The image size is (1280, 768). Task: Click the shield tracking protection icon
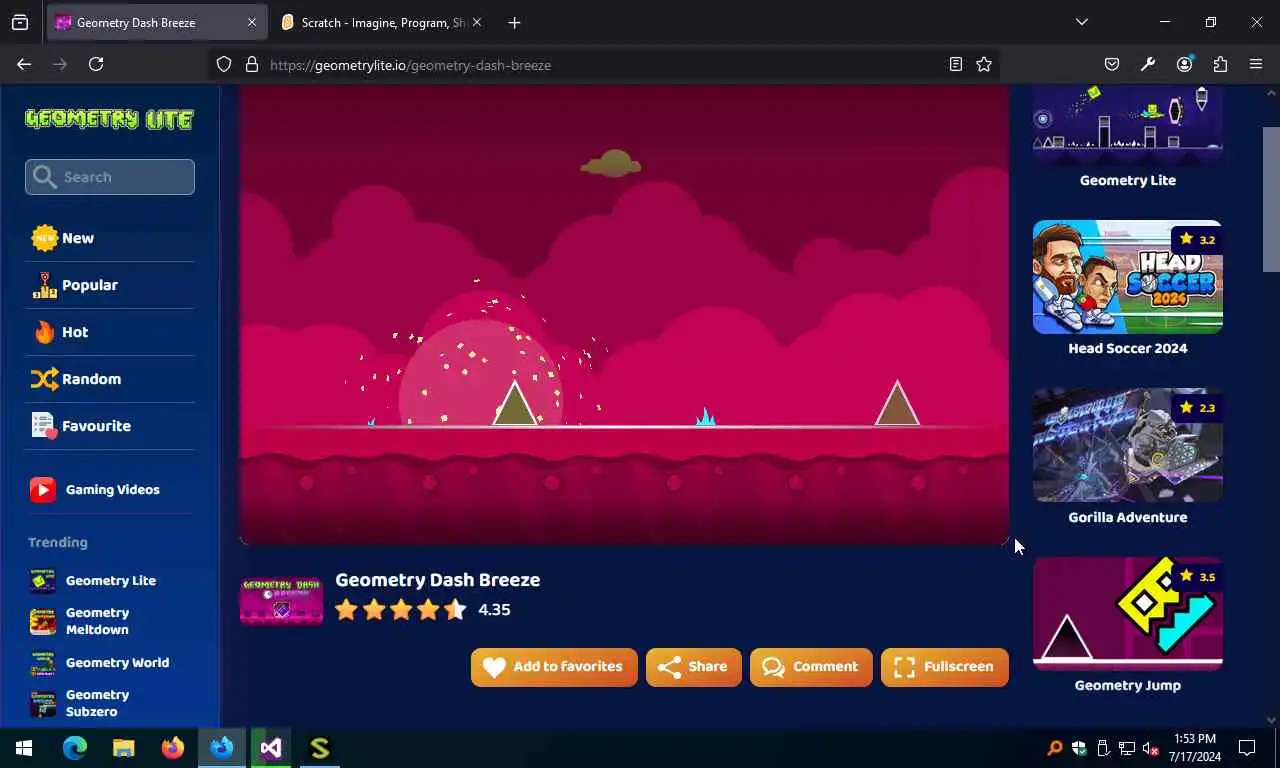click(x=224, y=64)
